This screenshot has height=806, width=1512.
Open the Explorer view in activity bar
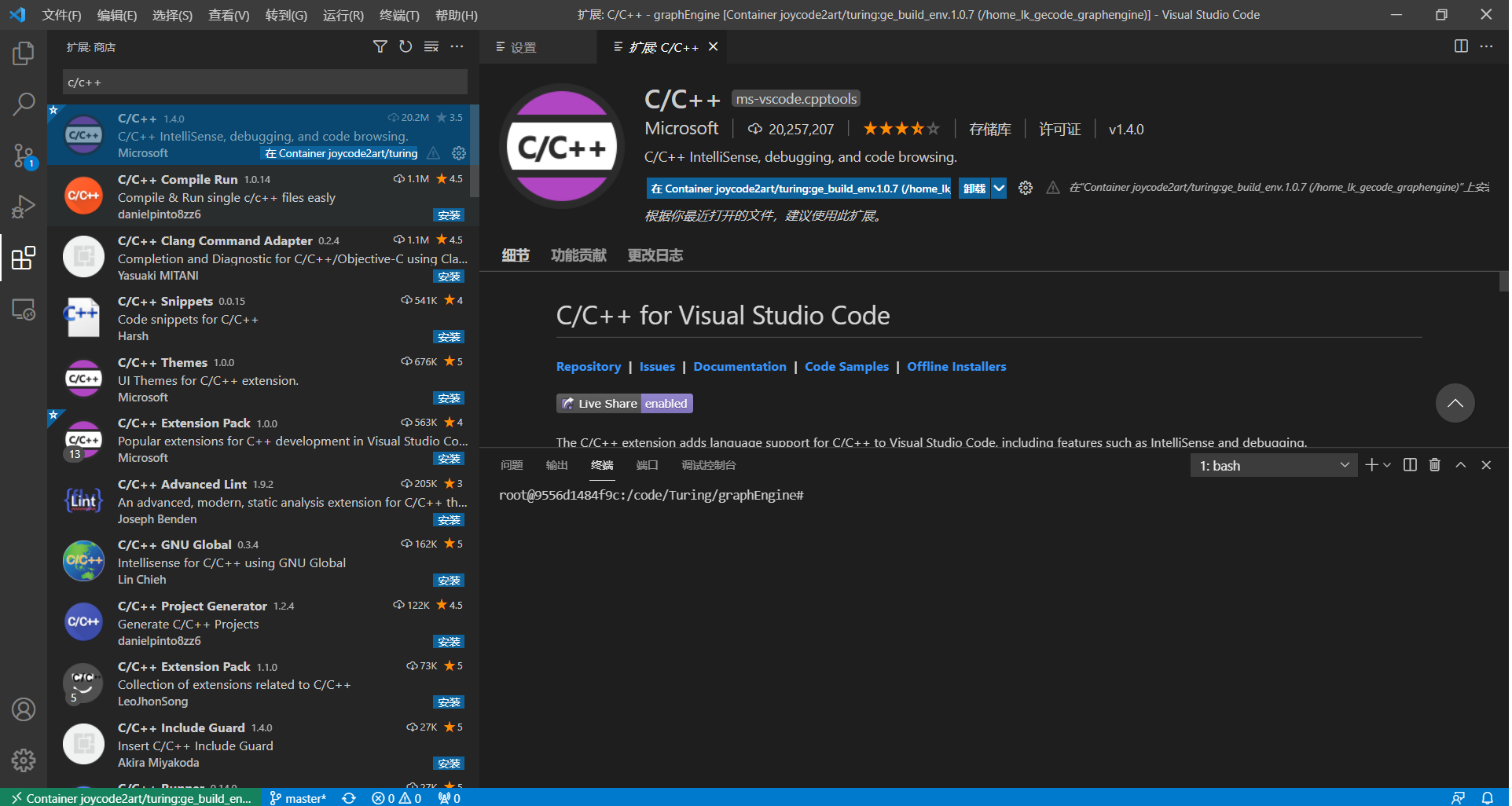(x=24, y=53)
